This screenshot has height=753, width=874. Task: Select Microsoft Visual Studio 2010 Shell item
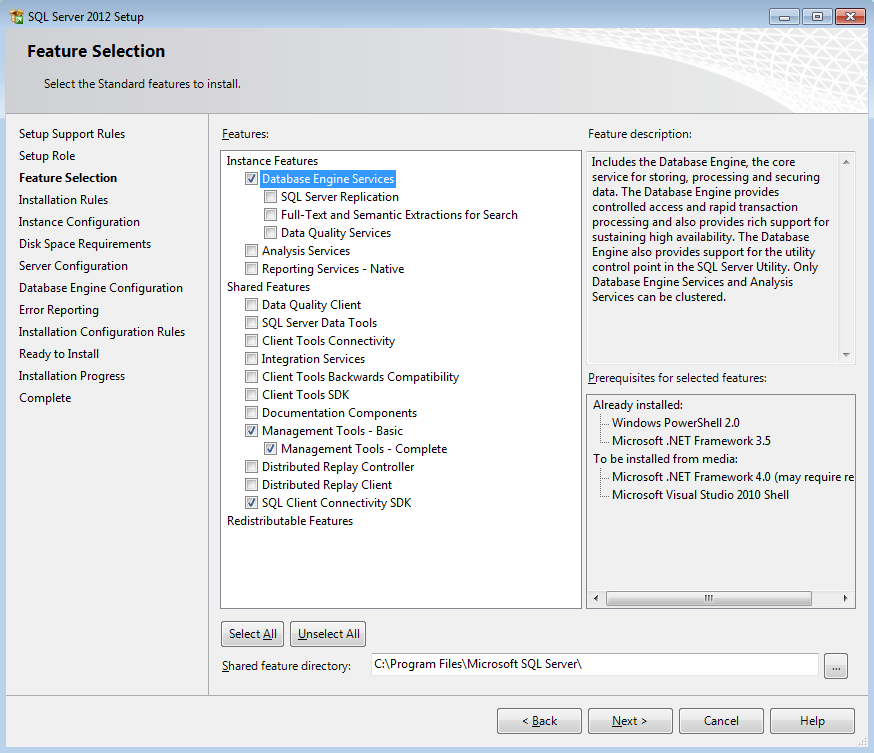tap(700, 494)
